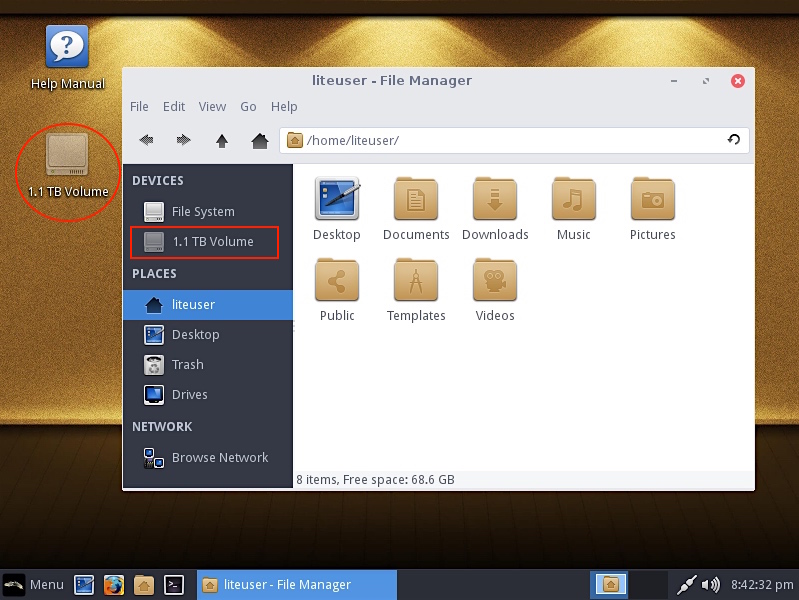Click the back arrow in the toolbar
Screen dimensions: 799x600
[x=146, y=141]
